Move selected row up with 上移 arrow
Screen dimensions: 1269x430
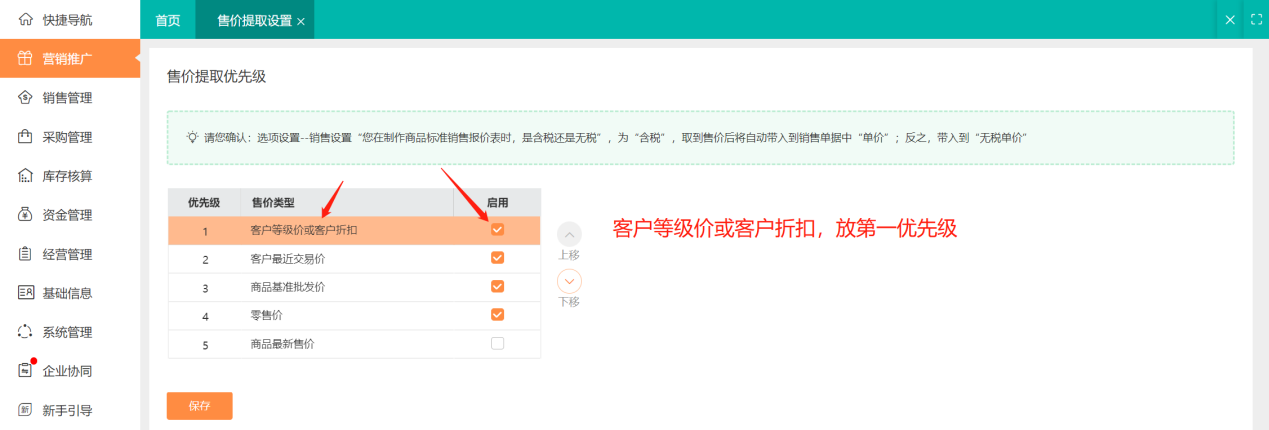coord(568,234)
